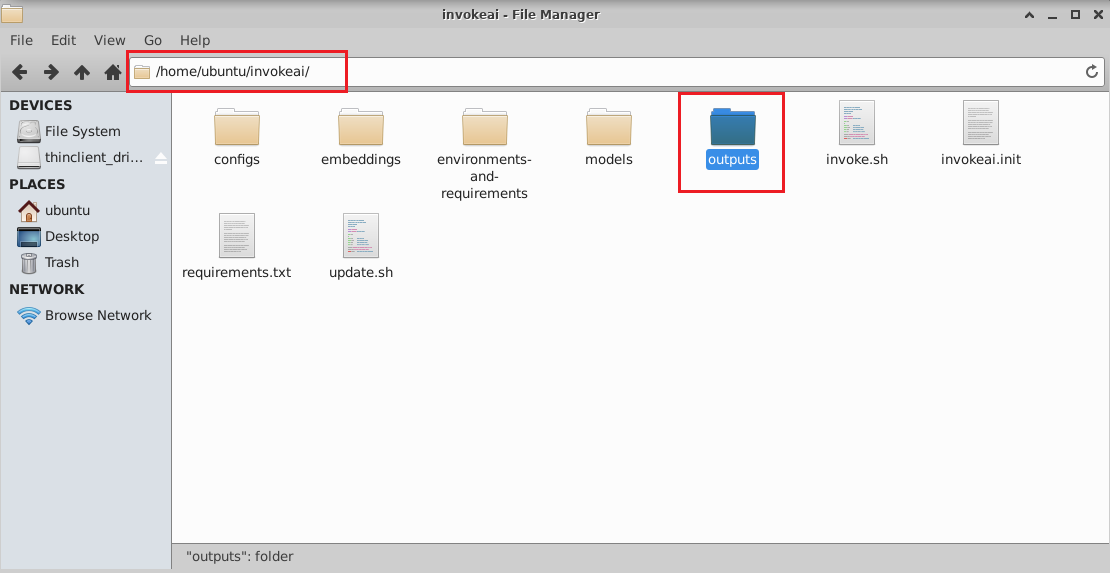Screen dimensions: 1110x573
Task: Click the location path field /home/ubuntu/invokeai/
Action: pyautogui.click(x=616, y=72)
